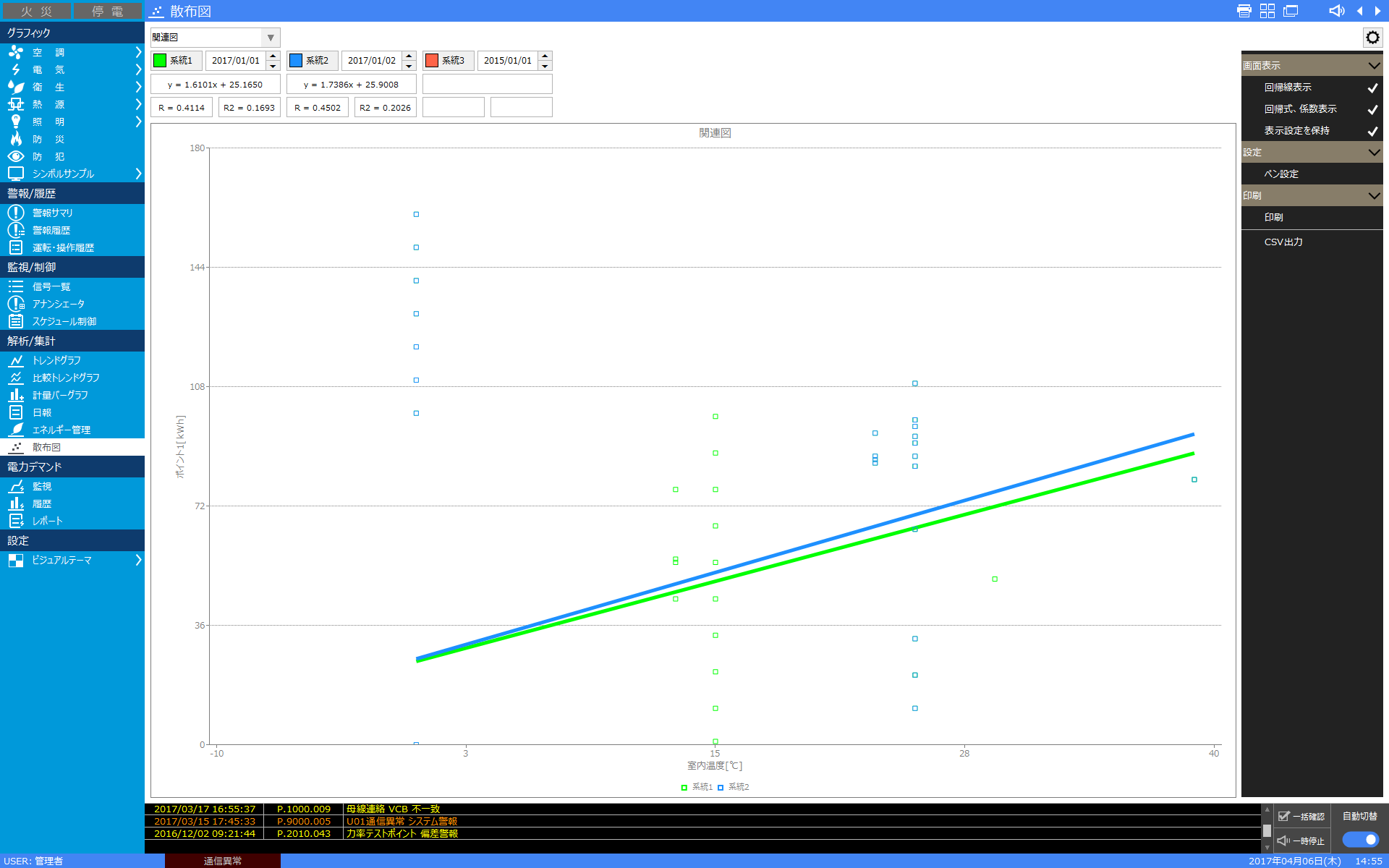Image resolution: width=1389 pixels, height=868 pixels.
Task: Toggle the 回帰線表示 checkmark
Action: (1372, 88)
